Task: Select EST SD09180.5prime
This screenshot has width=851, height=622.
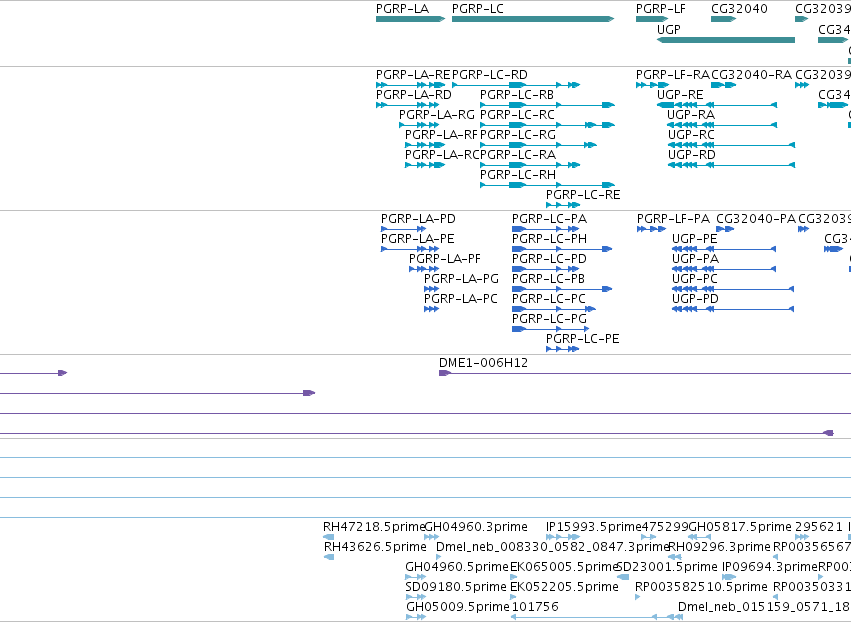Action: [415, 597]
